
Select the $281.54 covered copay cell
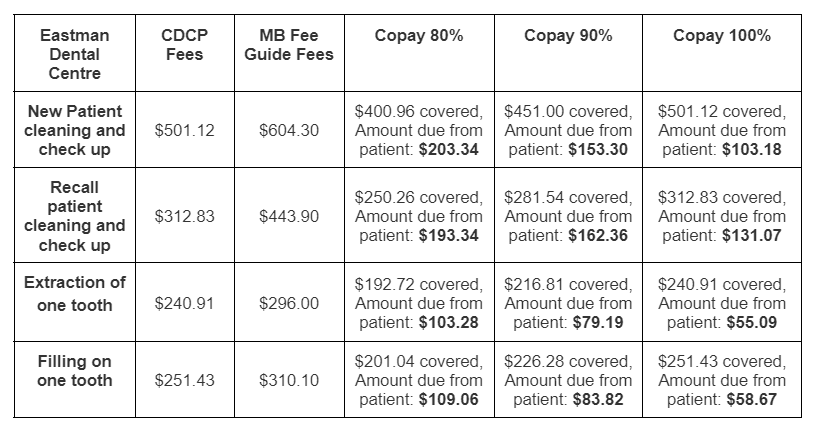568,216
